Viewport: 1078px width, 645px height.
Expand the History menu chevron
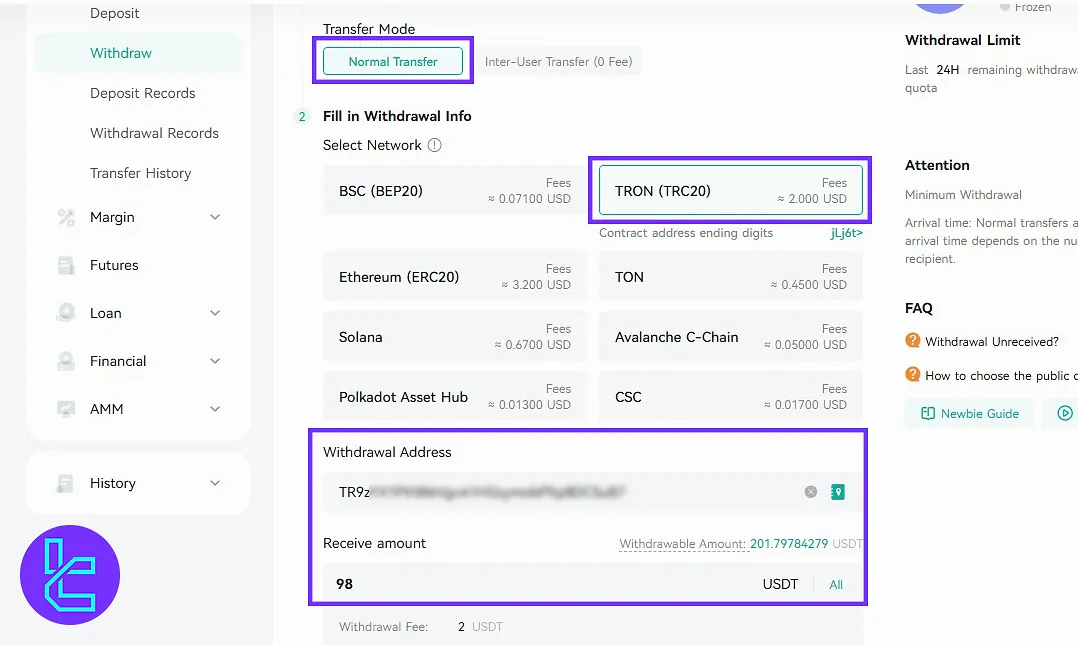coord(214,483)
